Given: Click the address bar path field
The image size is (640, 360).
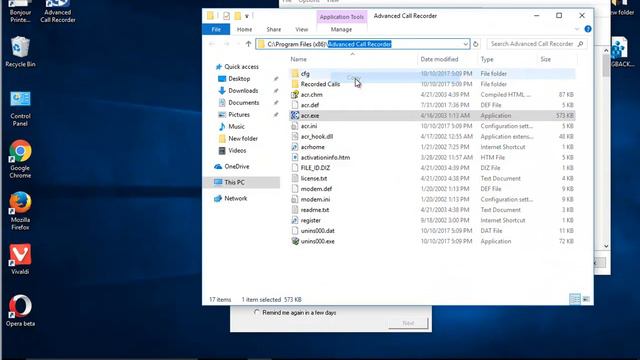Looking at the screenshot, I should click(x=362, y=44).
